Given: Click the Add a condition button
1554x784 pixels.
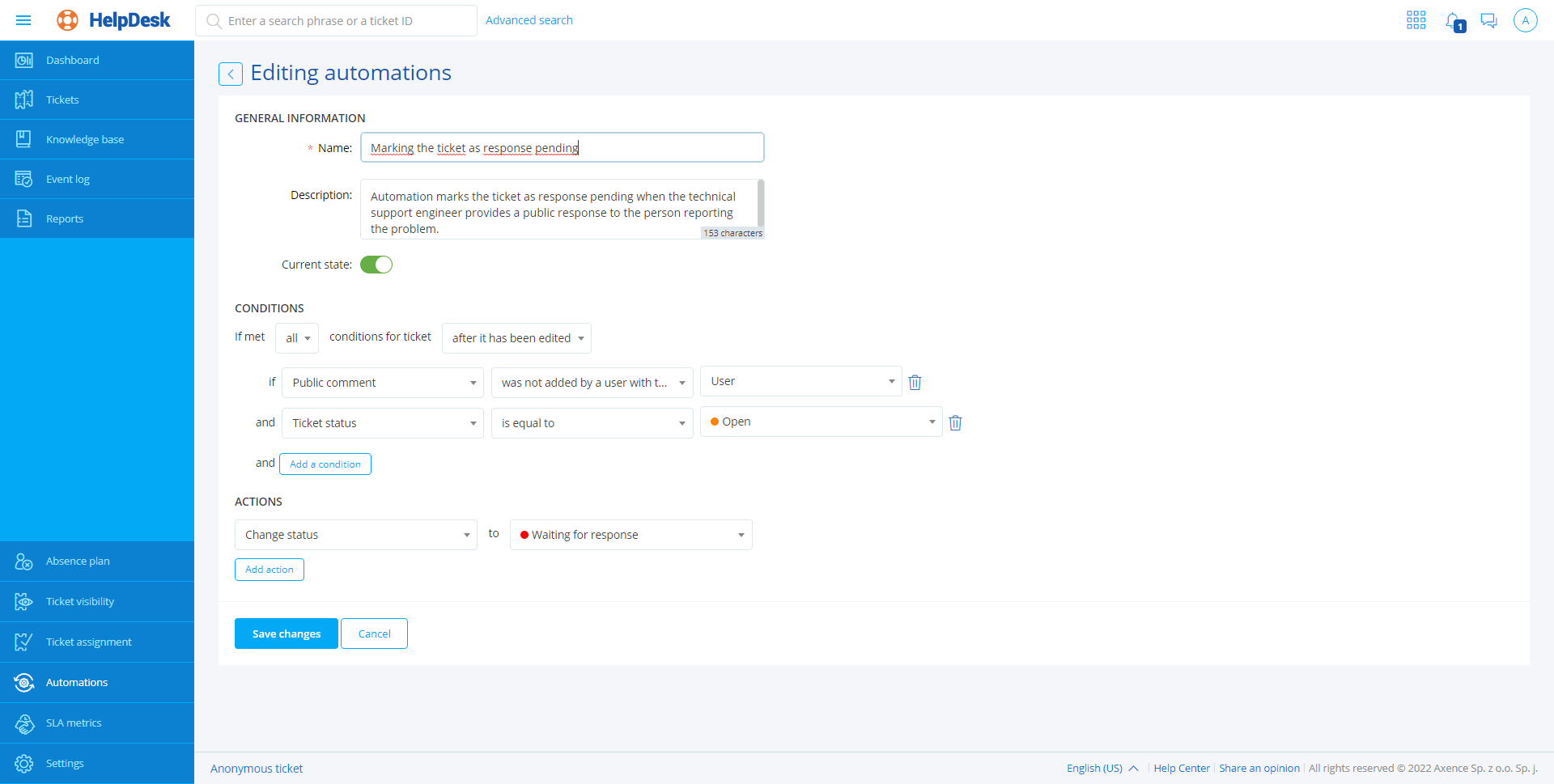Looking at the screenshot, I should tap(325, 464).
